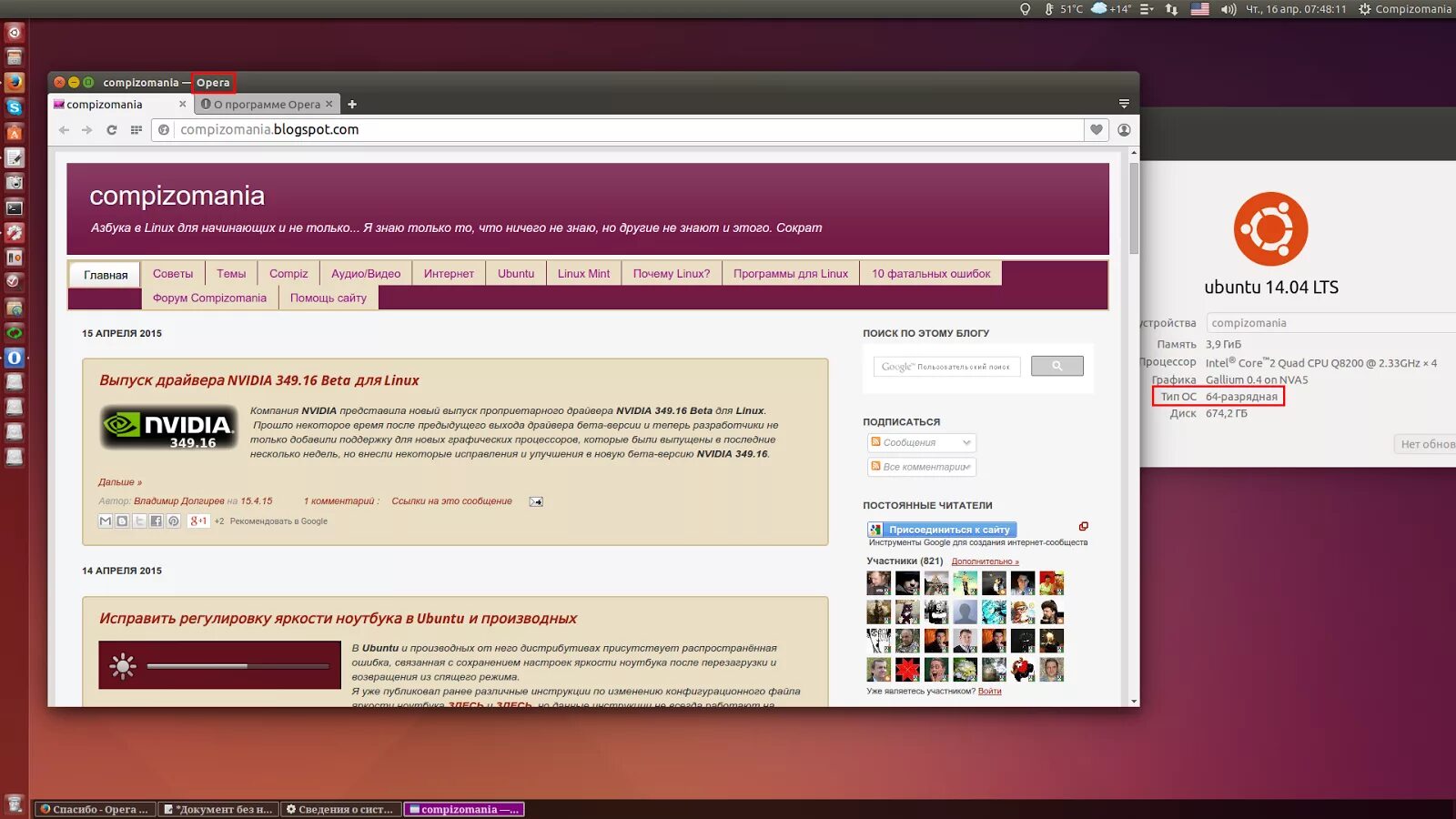Open the Ubuntu Dash home button
Viewport: 1456px width, 819px height.
(x=14, y=33)
